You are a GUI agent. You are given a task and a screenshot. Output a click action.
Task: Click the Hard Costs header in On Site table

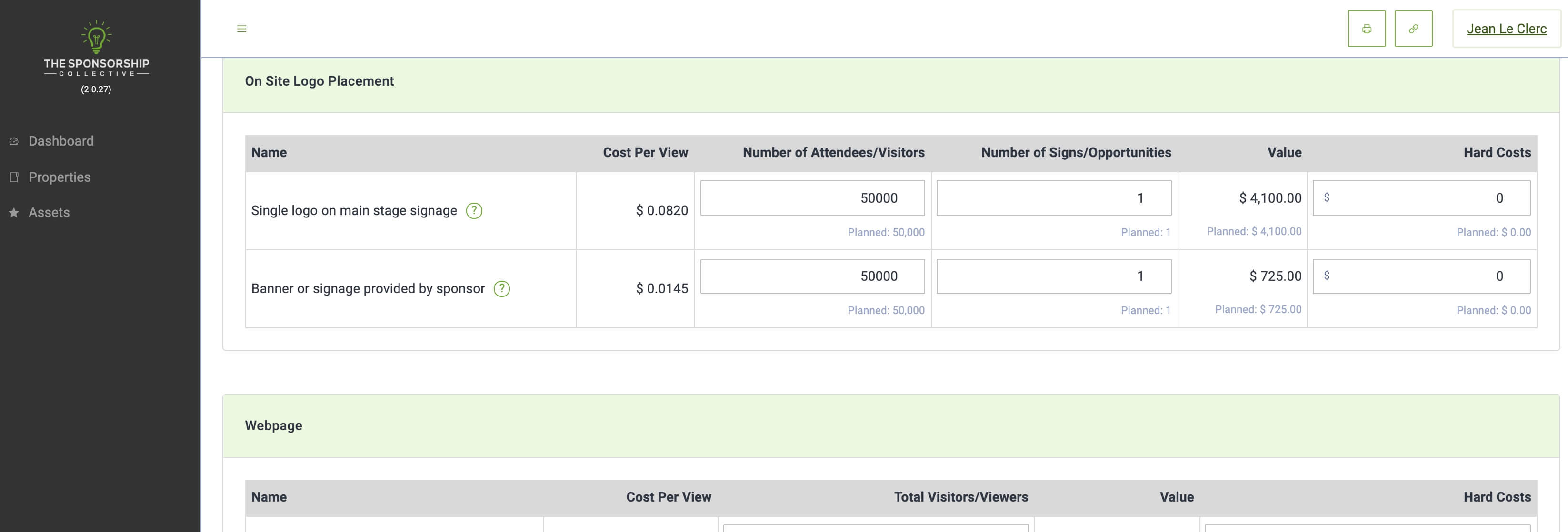(x=1497, y=153)
